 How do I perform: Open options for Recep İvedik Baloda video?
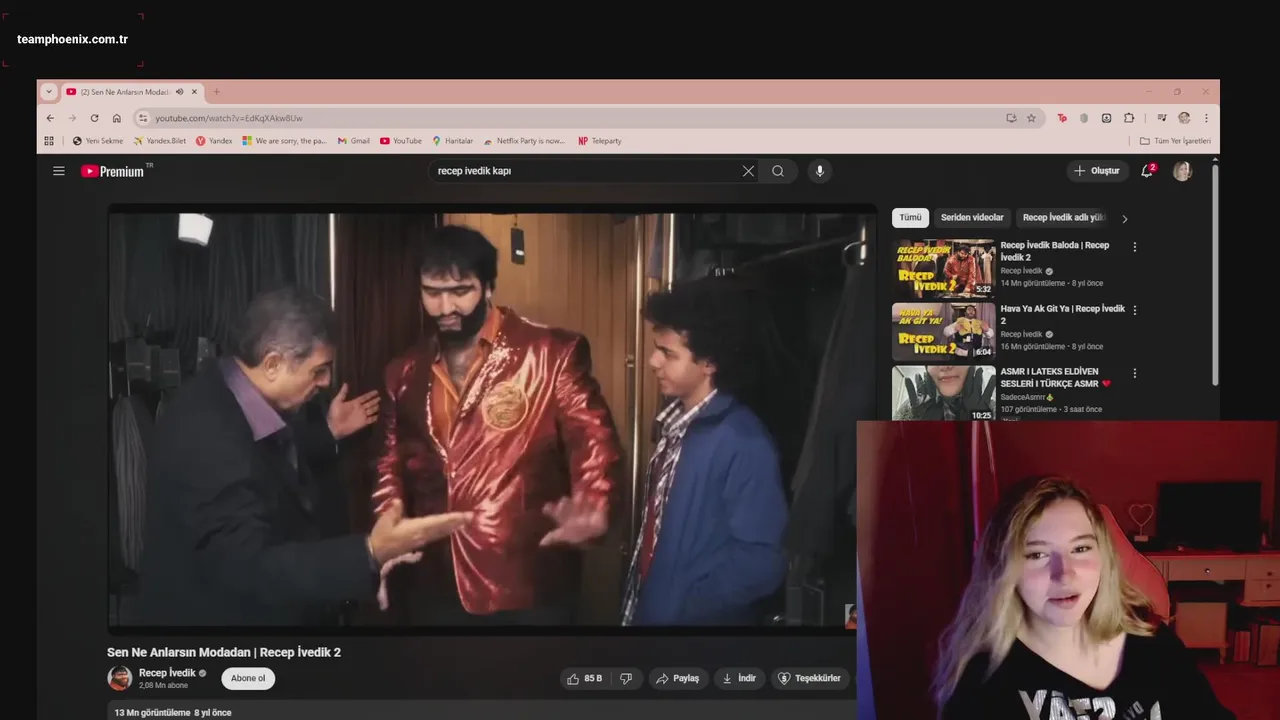tap(1134, 247)
